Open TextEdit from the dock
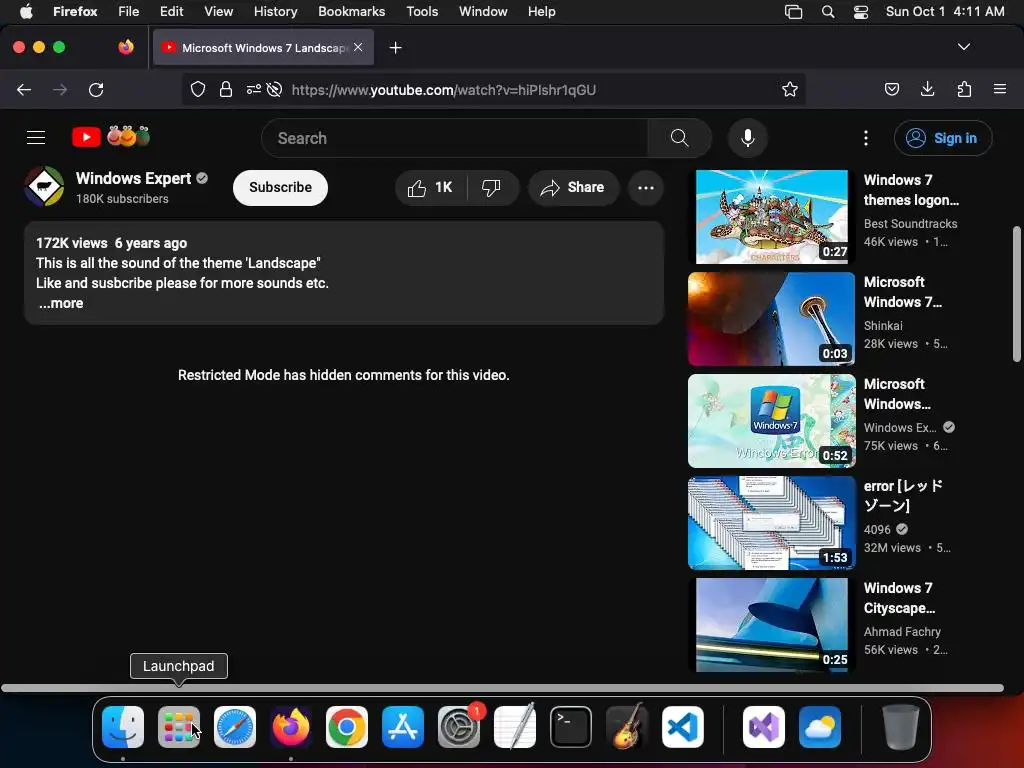This screenshot has height=768, width=1024. (x=515, y=727)
